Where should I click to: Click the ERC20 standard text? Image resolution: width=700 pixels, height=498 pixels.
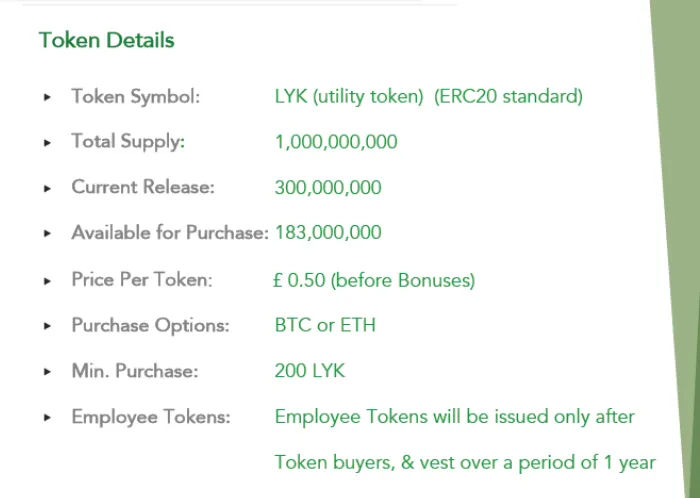pyautogui.click(x=508, y=96)
